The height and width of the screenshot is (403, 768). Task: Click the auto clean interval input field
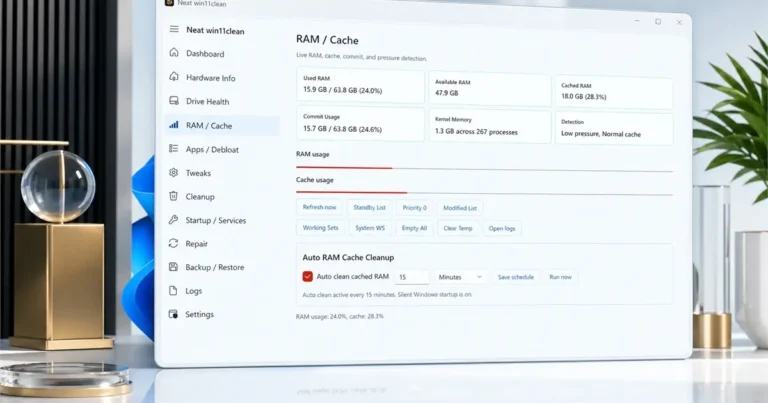(411, 277)
